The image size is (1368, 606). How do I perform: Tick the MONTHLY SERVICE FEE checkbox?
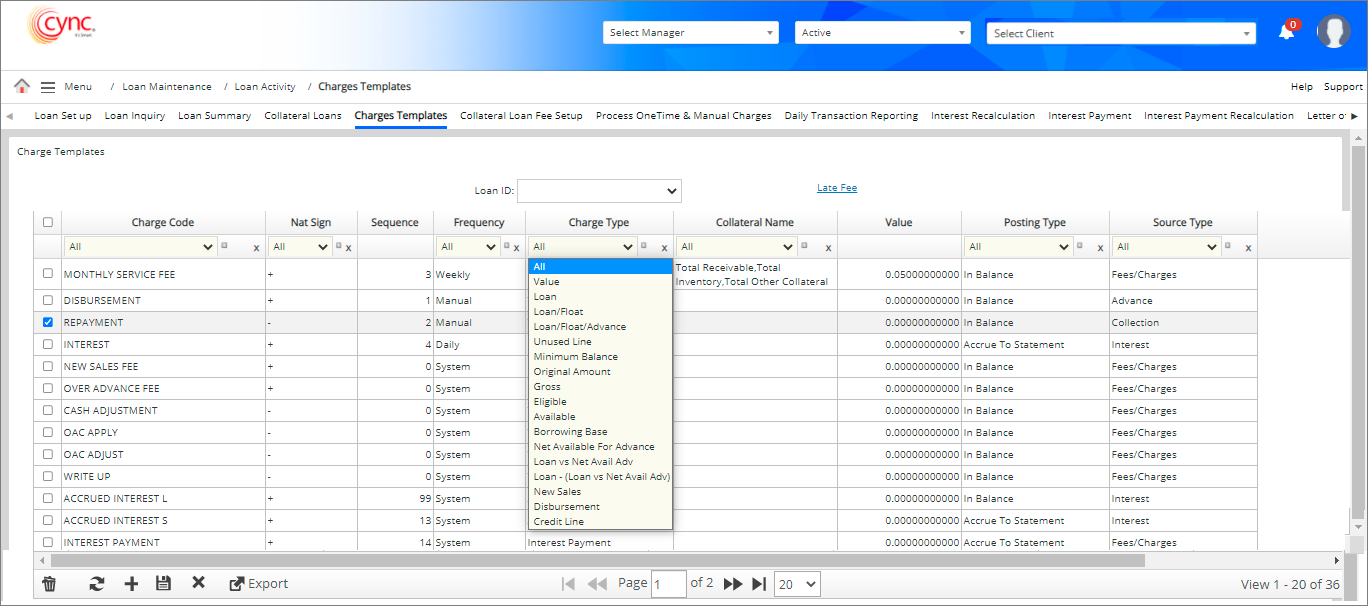48,274
